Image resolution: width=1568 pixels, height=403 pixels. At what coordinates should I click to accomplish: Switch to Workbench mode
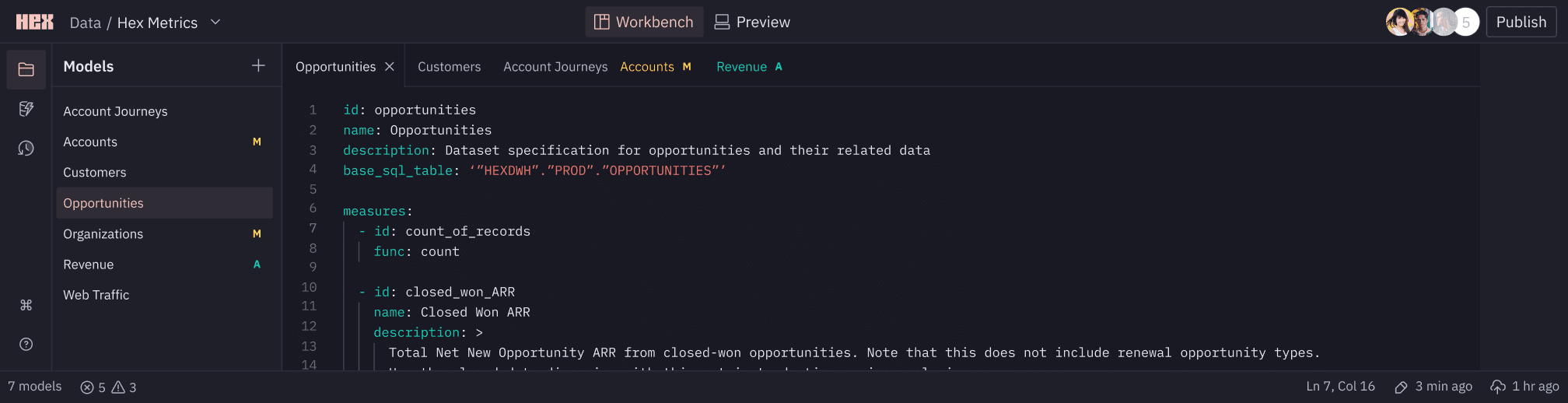[x=644, y=23]
